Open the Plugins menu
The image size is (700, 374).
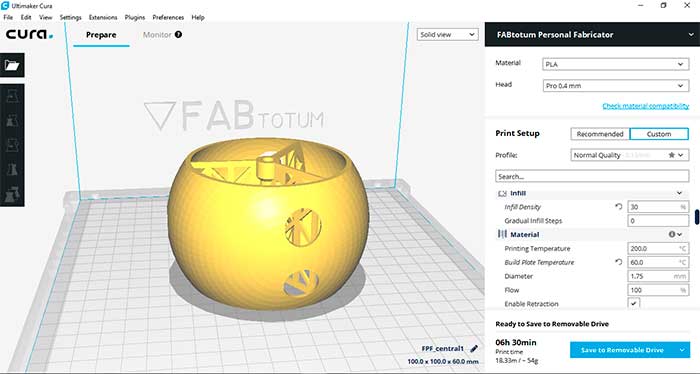135,17
